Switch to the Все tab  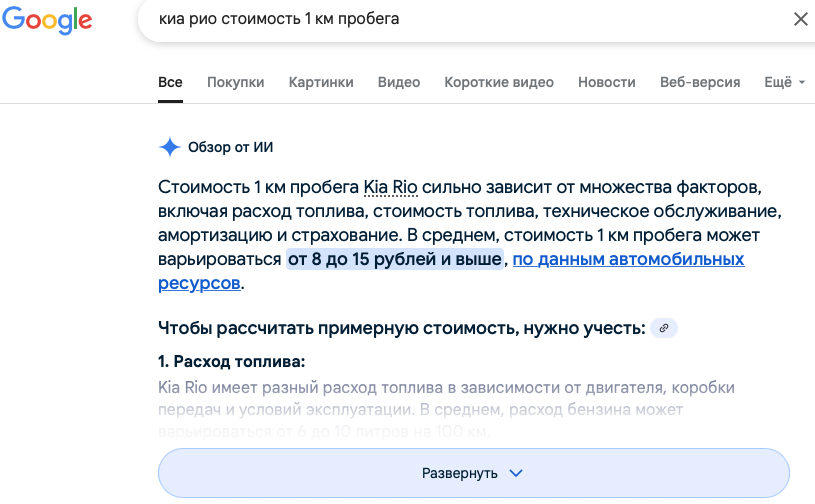coord(170,82)
